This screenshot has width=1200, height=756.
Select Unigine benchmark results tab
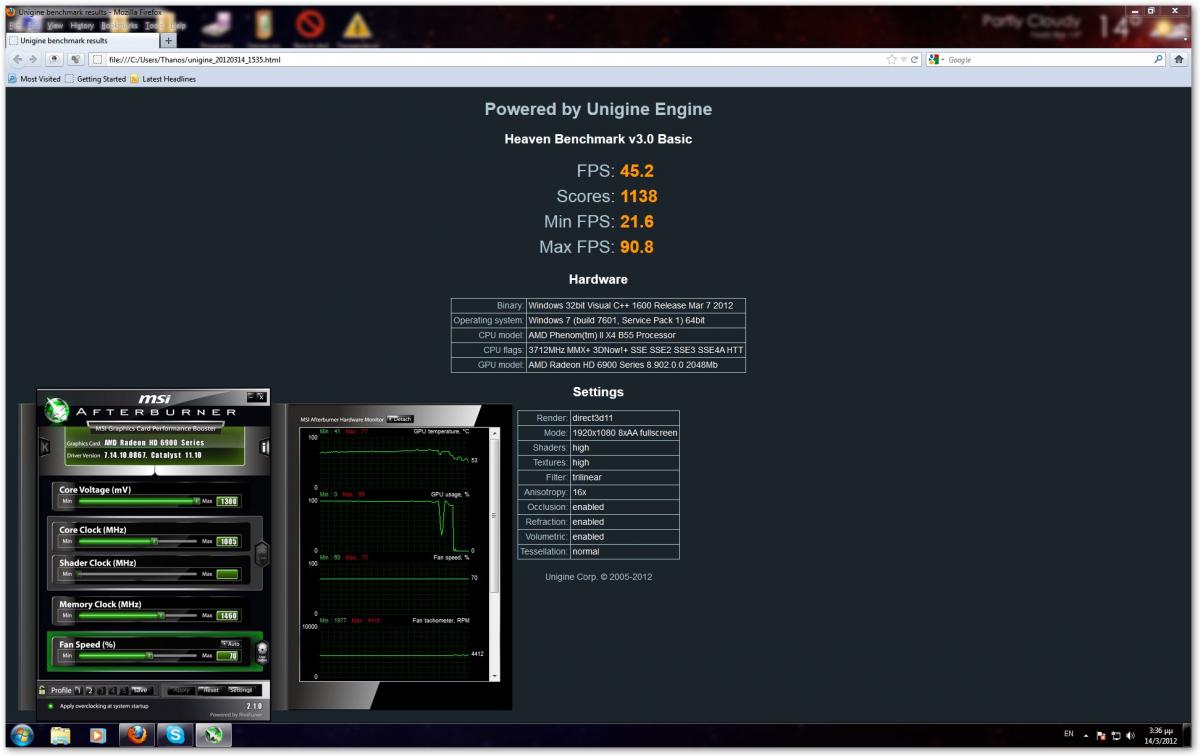pos(80,41)
